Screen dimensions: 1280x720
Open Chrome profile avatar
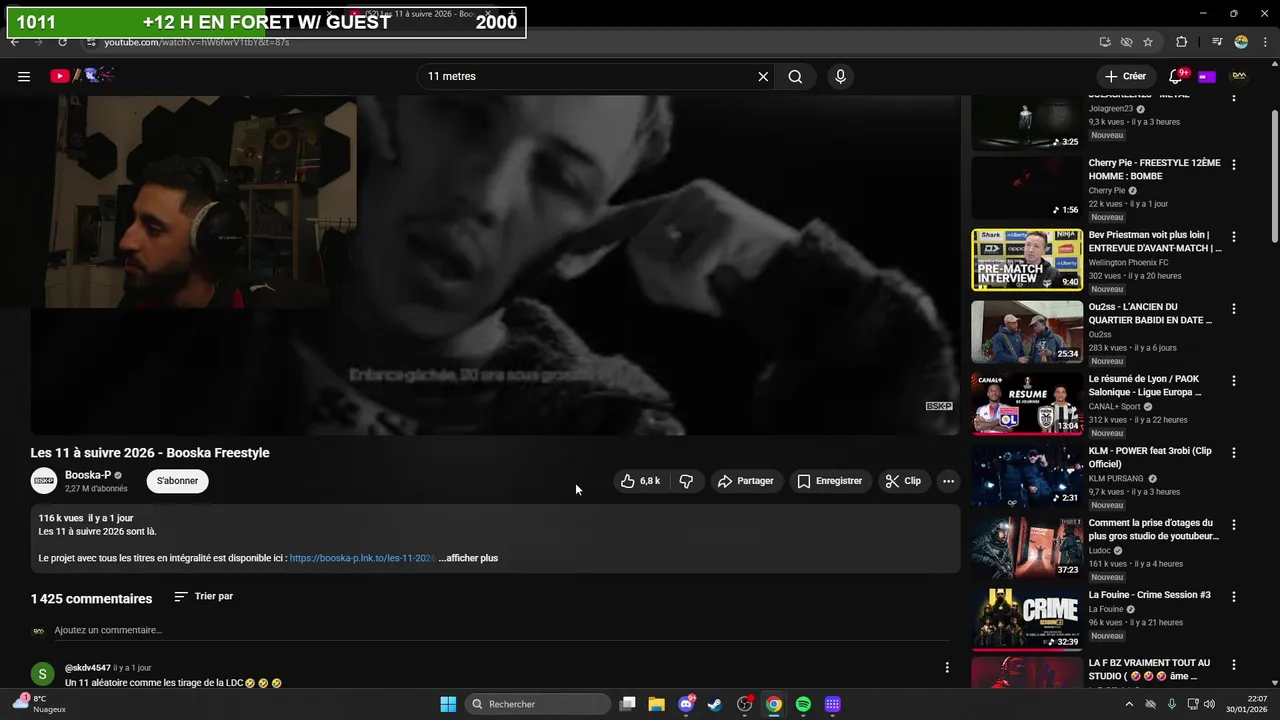[1241, 42]
